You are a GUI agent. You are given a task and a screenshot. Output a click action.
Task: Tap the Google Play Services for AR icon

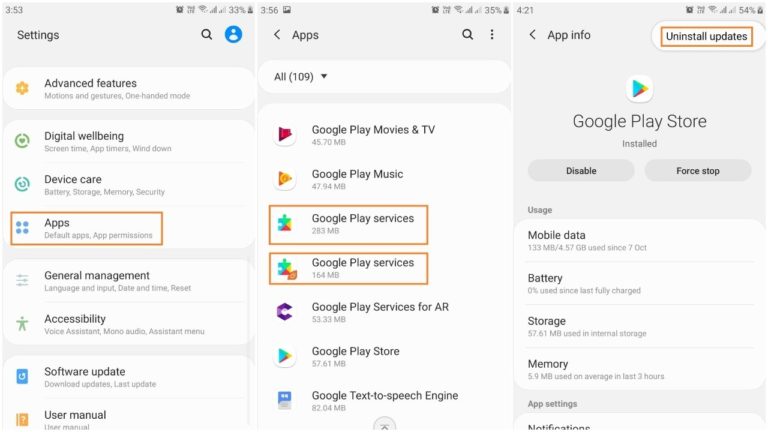click(x=285, y=312)
